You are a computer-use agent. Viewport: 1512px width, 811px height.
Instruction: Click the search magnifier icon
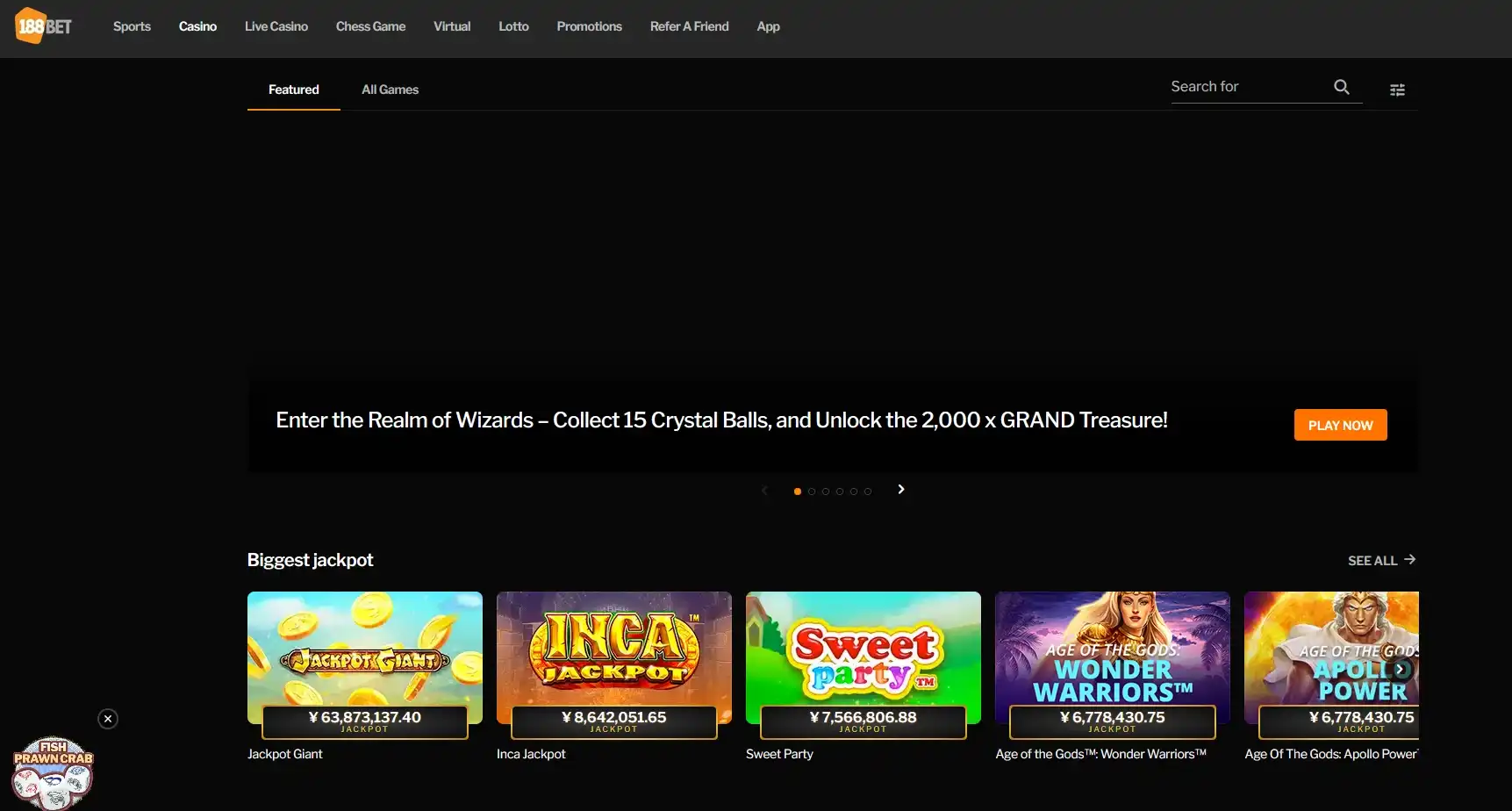pyautogui.click(x=1341, y=87)
